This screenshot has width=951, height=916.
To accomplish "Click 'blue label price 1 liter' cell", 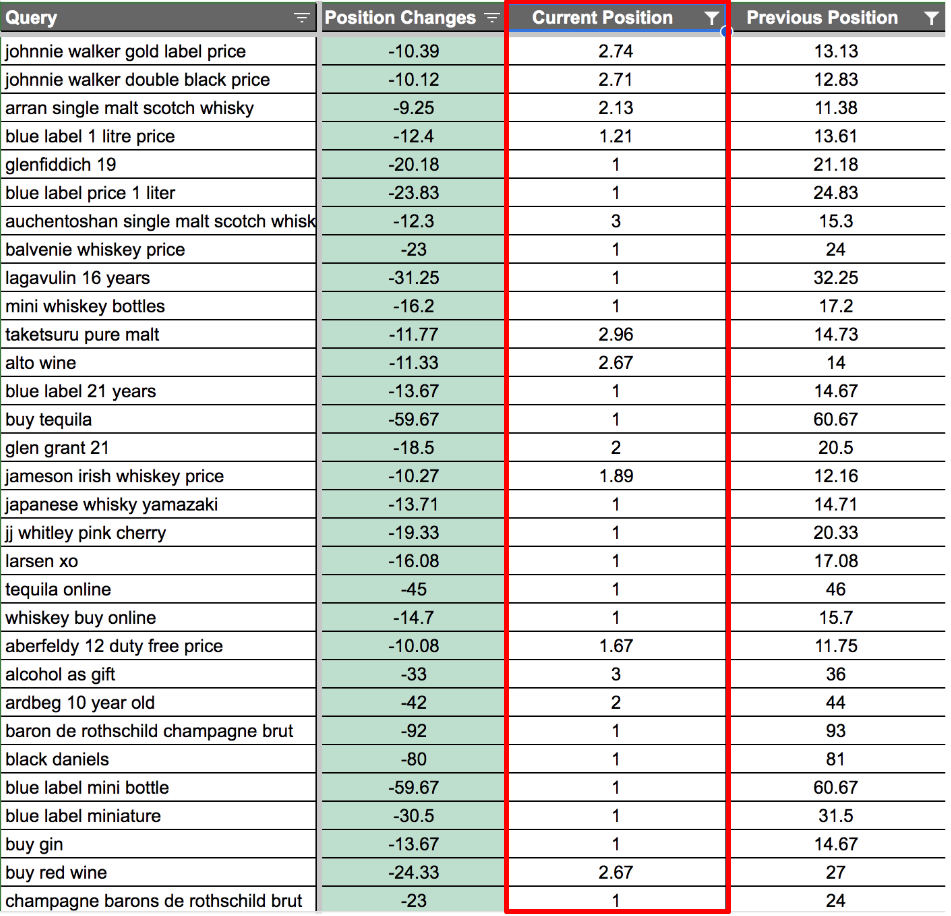I will click(x=159, y=193).
